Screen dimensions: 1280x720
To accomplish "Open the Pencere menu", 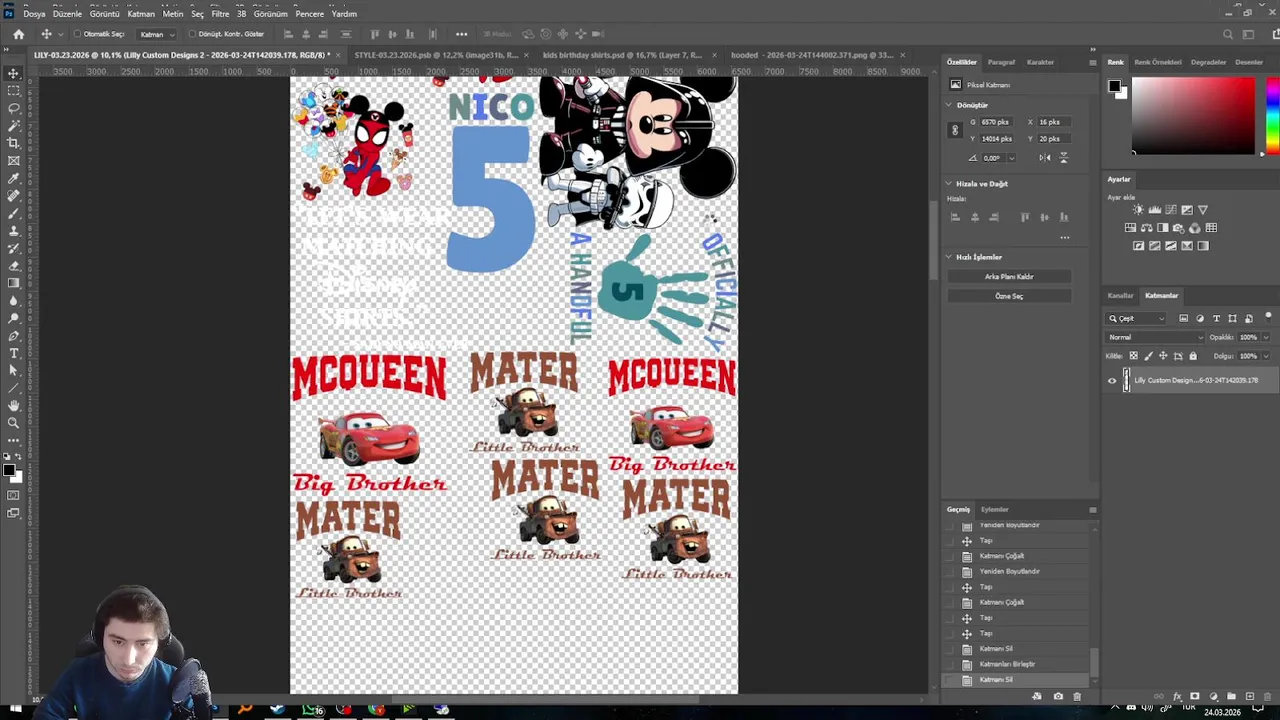I will (310, 14).
